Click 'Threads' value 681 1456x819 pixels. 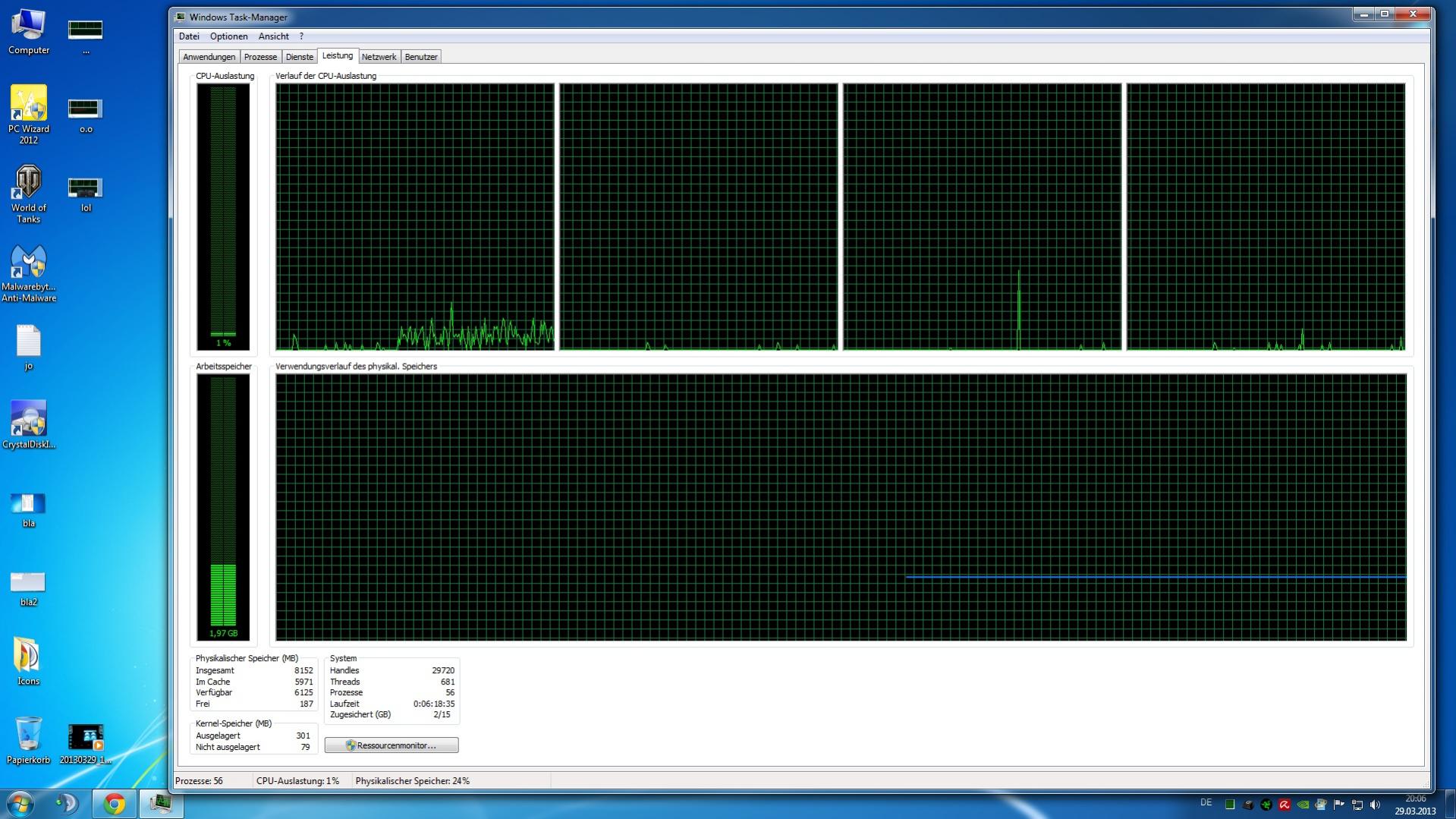(448, 682)
